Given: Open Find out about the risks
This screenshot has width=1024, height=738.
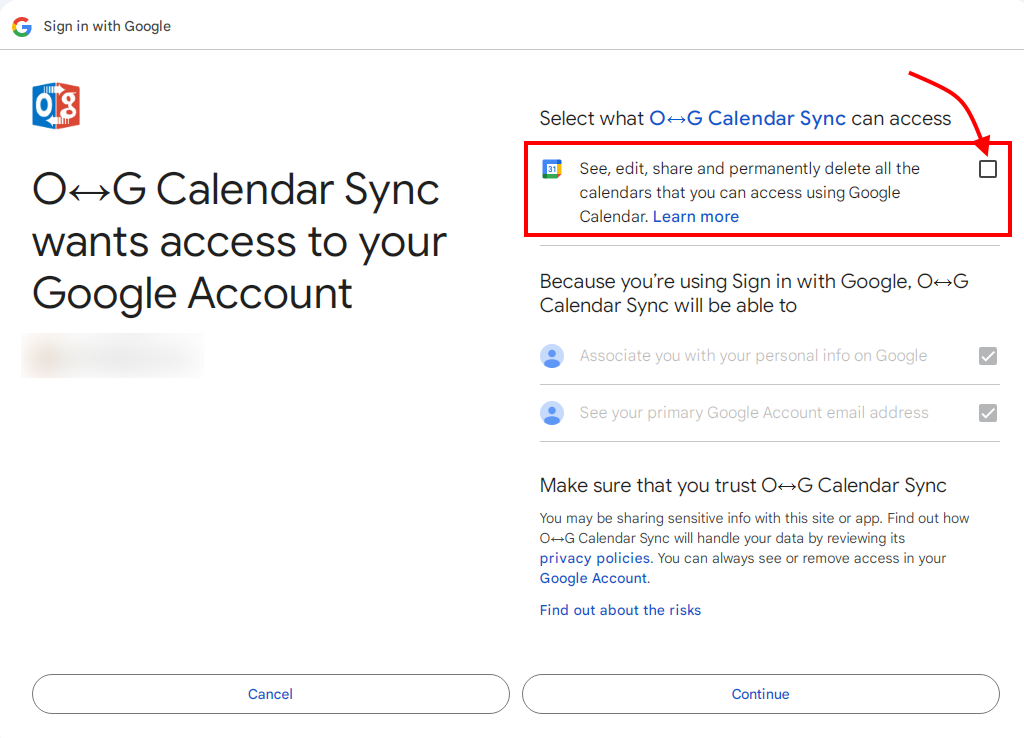Looking at the screenshot, I should (x=620, y=610).
